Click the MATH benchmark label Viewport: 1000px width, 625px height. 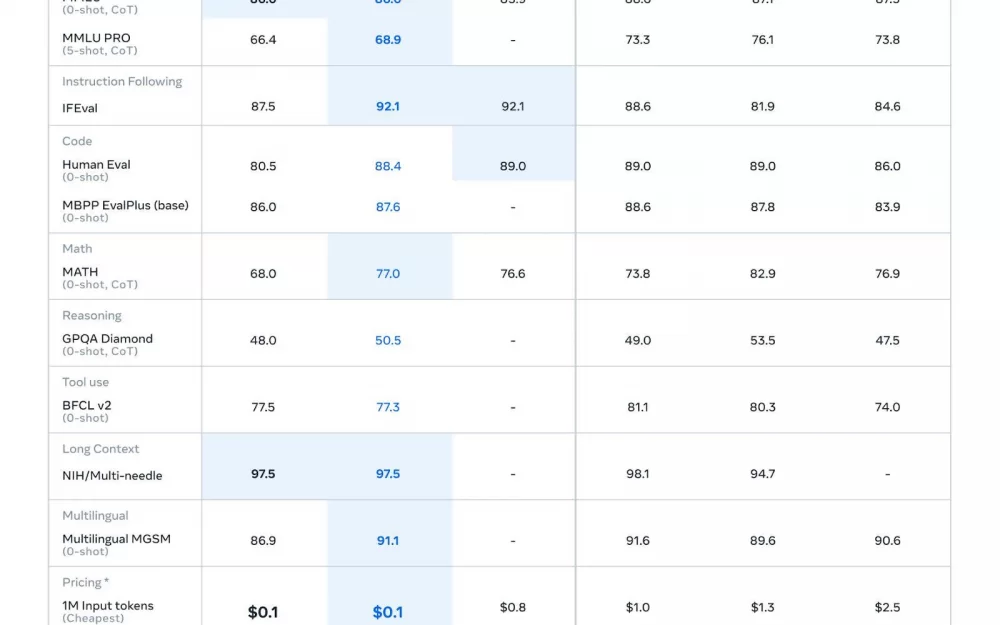pyautogui.click(x=80, y=272)
